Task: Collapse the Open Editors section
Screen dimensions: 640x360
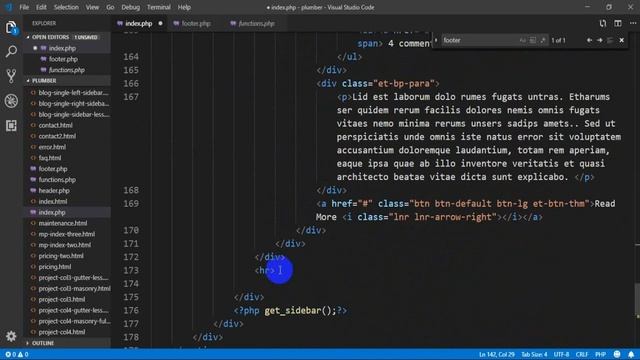Action: tap(66, 37)
